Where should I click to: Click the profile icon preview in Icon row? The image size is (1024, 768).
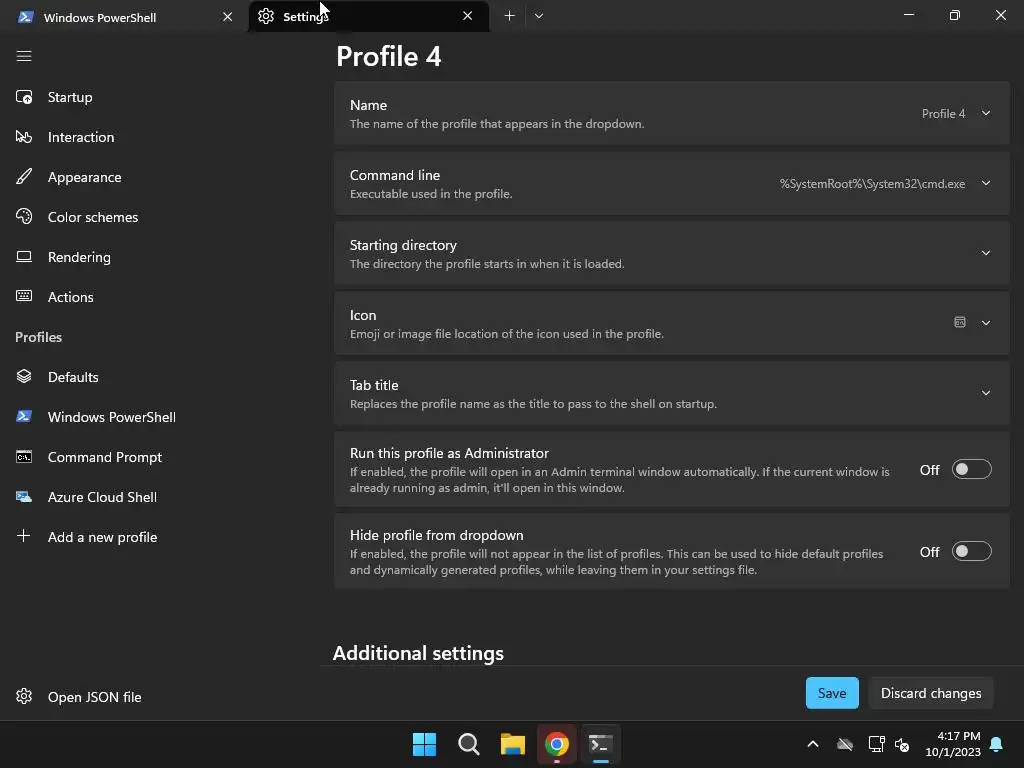(960, 323)
